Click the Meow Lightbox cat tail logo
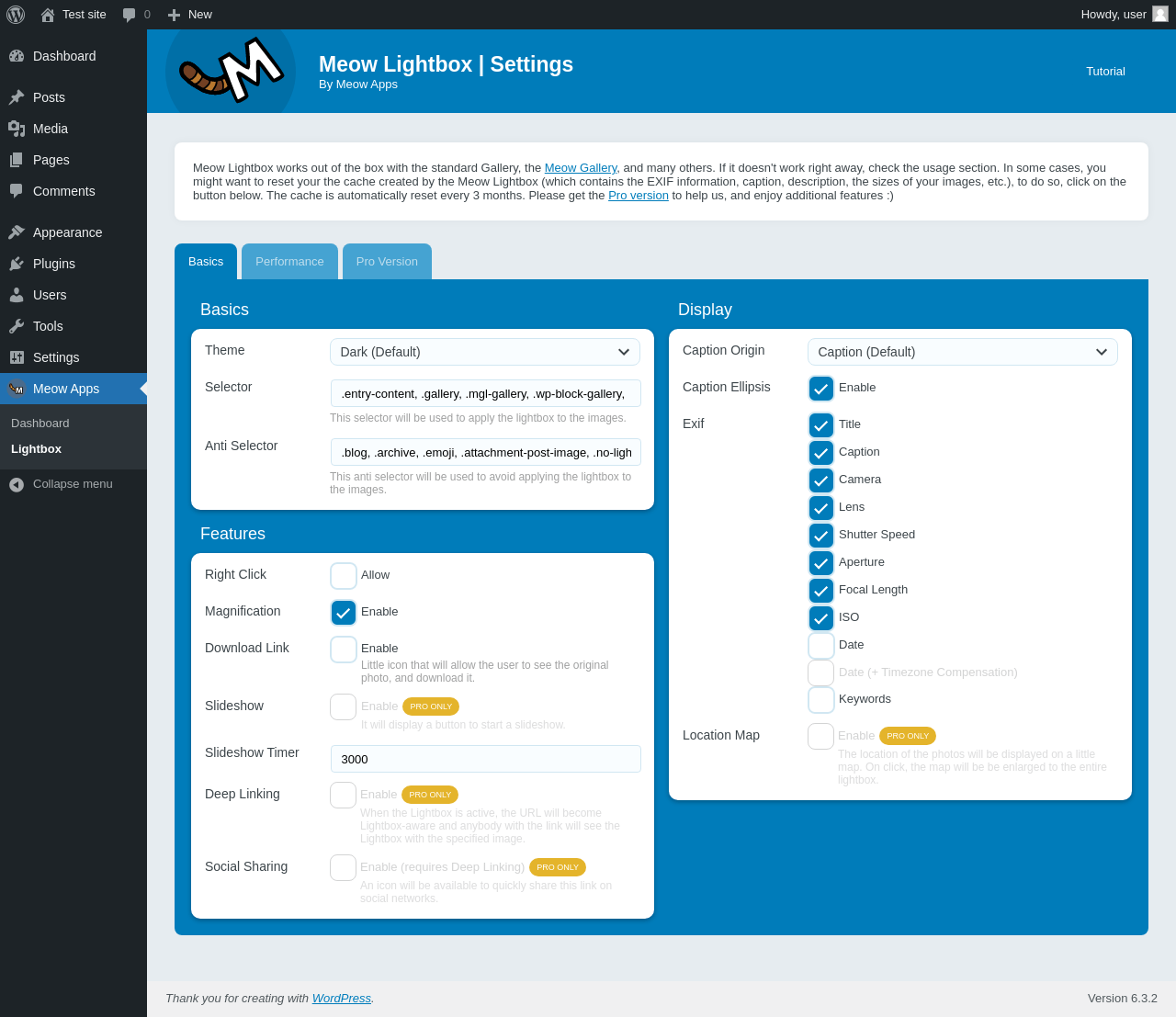The width and height of the screenshot is (1176, 1017). [x=231, y=71]
